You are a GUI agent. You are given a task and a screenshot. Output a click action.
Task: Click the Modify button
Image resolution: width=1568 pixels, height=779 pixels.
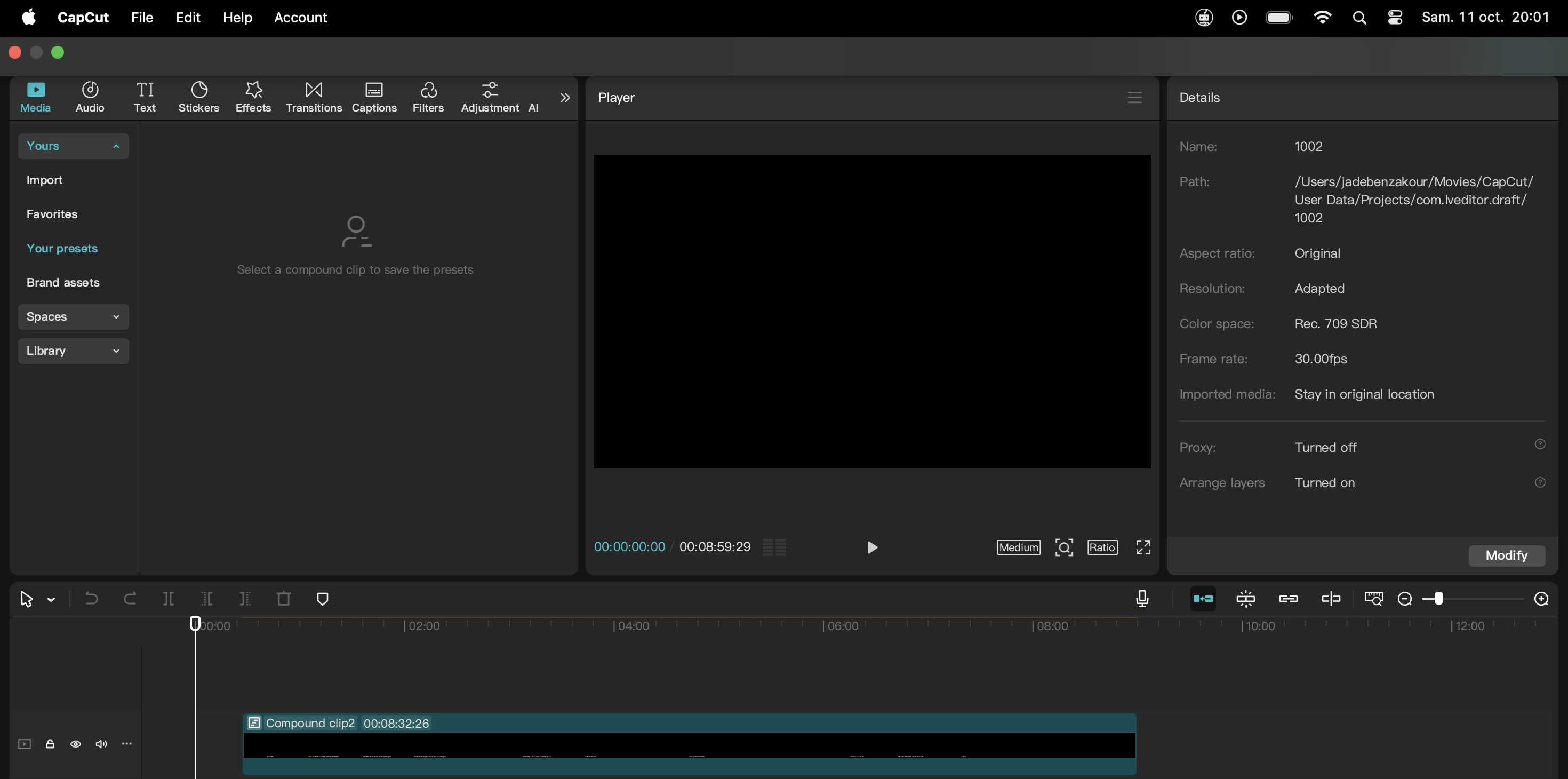pos(1506,555)
